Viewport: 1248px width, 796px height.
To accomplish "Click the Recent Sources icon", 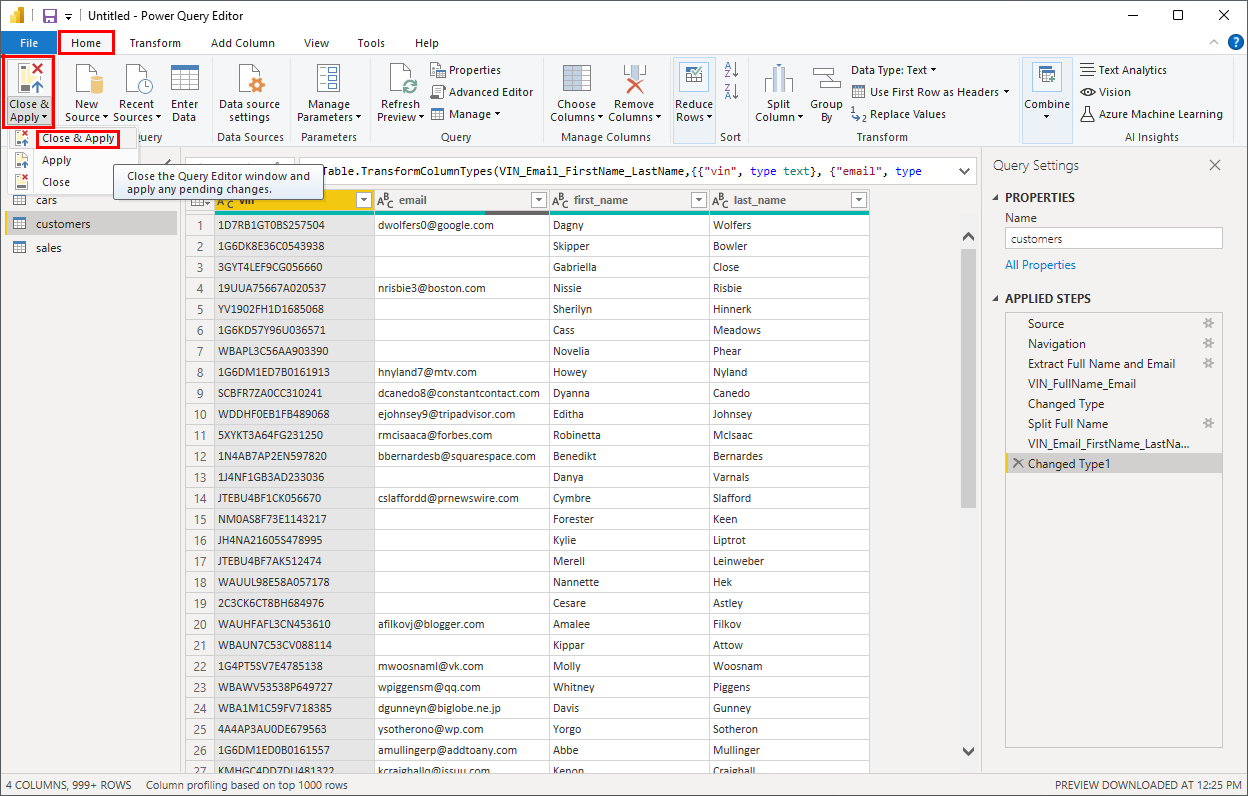I will (136, 80).
